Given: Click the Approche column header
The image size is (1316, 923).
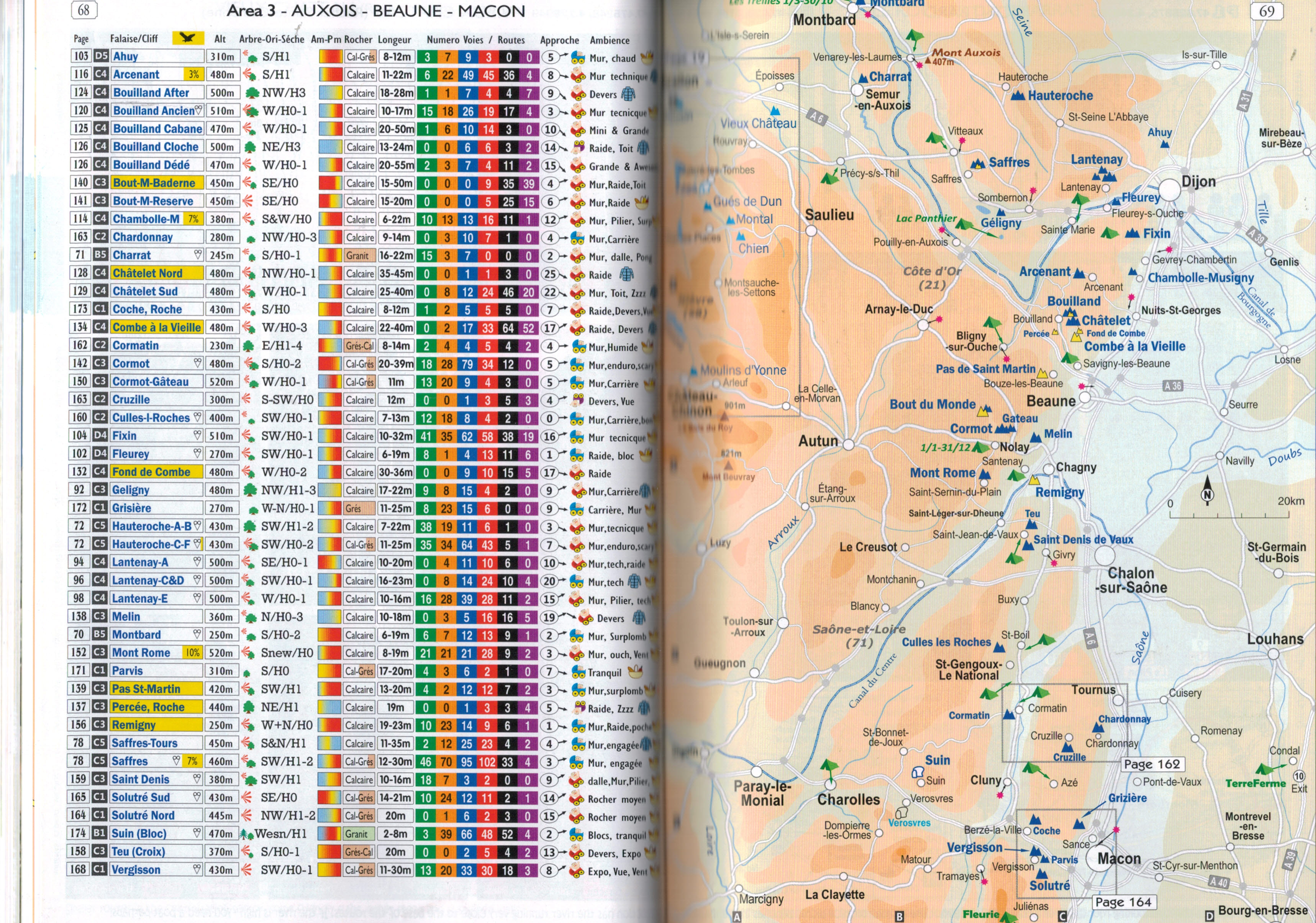Looking at the screenshot, I should 559,40.
